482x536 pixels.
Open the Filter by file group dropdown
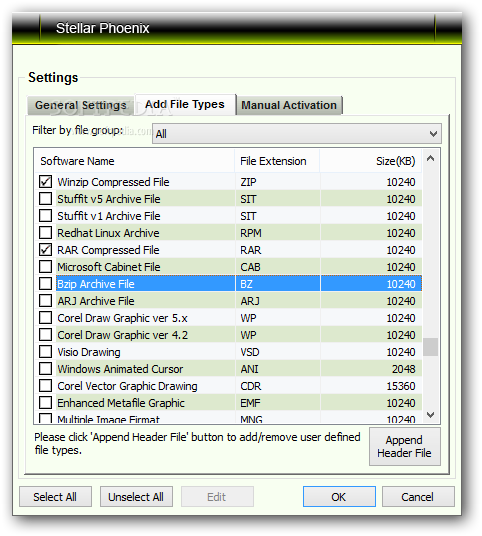[297, 134]
